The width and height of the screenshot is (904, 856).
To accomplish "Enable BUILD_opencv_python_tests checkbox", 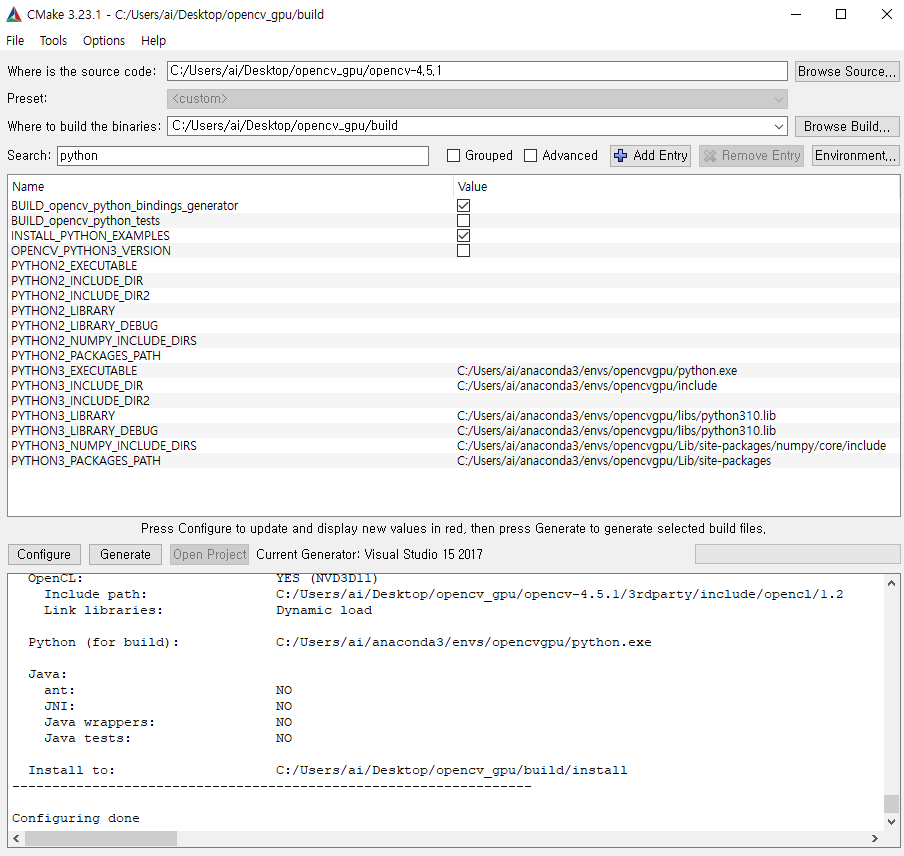I will [x=463, y=221].
